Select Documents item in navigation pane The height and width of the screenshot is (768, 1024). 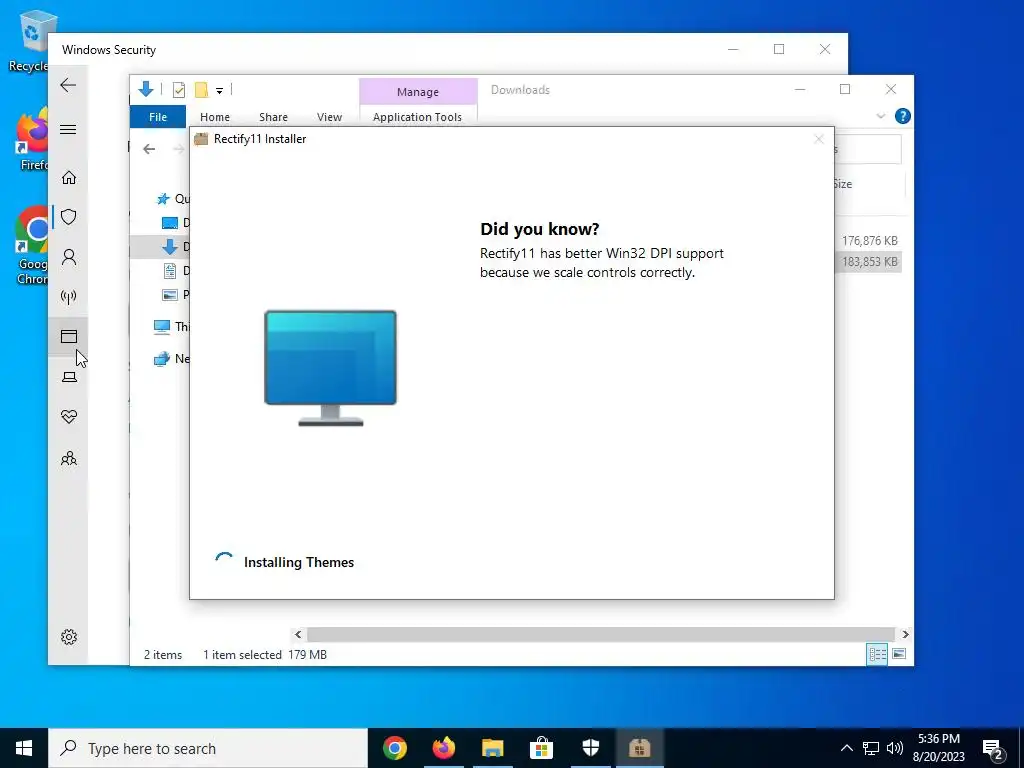pyautogui.click(x=175, y=270)
